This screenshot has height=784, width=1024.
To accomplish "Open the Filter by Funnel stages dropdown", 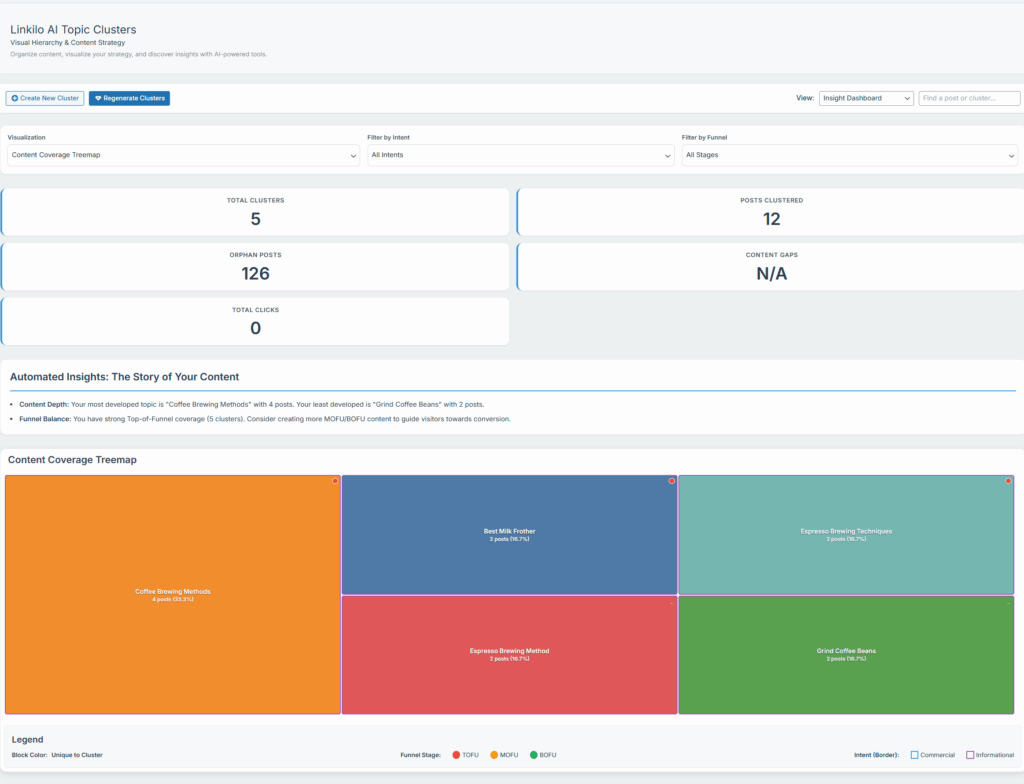I will coord(849,155).
